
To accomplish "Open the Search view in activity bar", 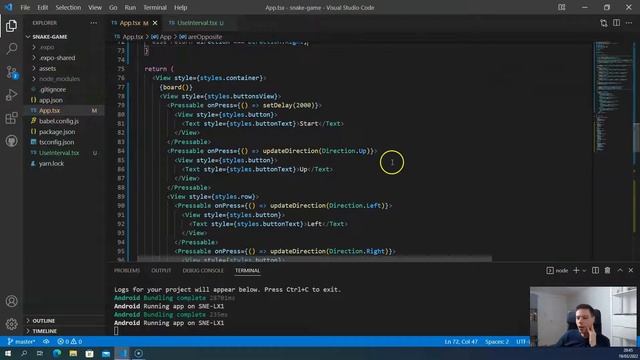I will (11, 49).
